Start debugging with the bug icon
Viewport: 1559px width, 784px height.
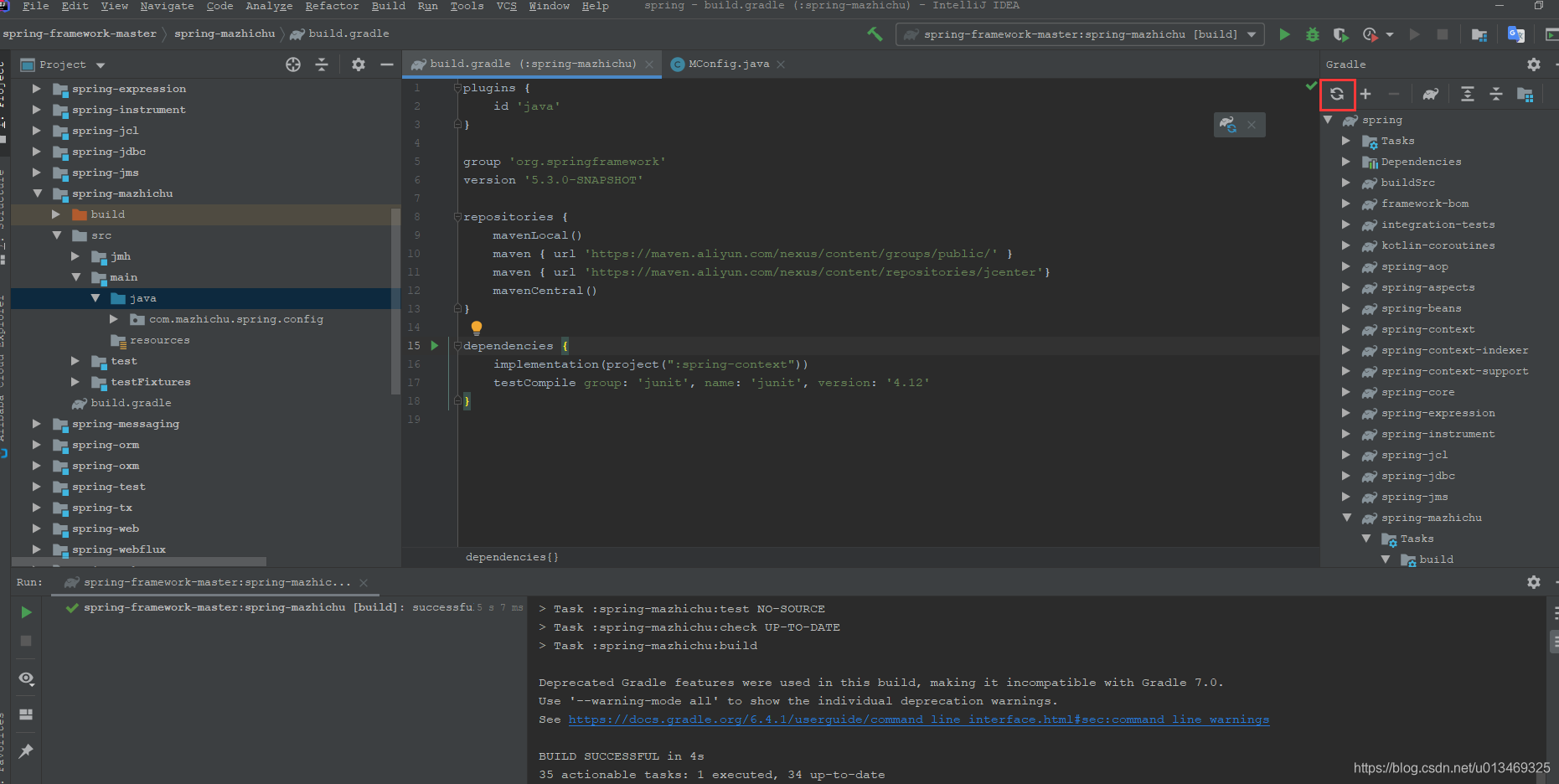[1313, 34]
